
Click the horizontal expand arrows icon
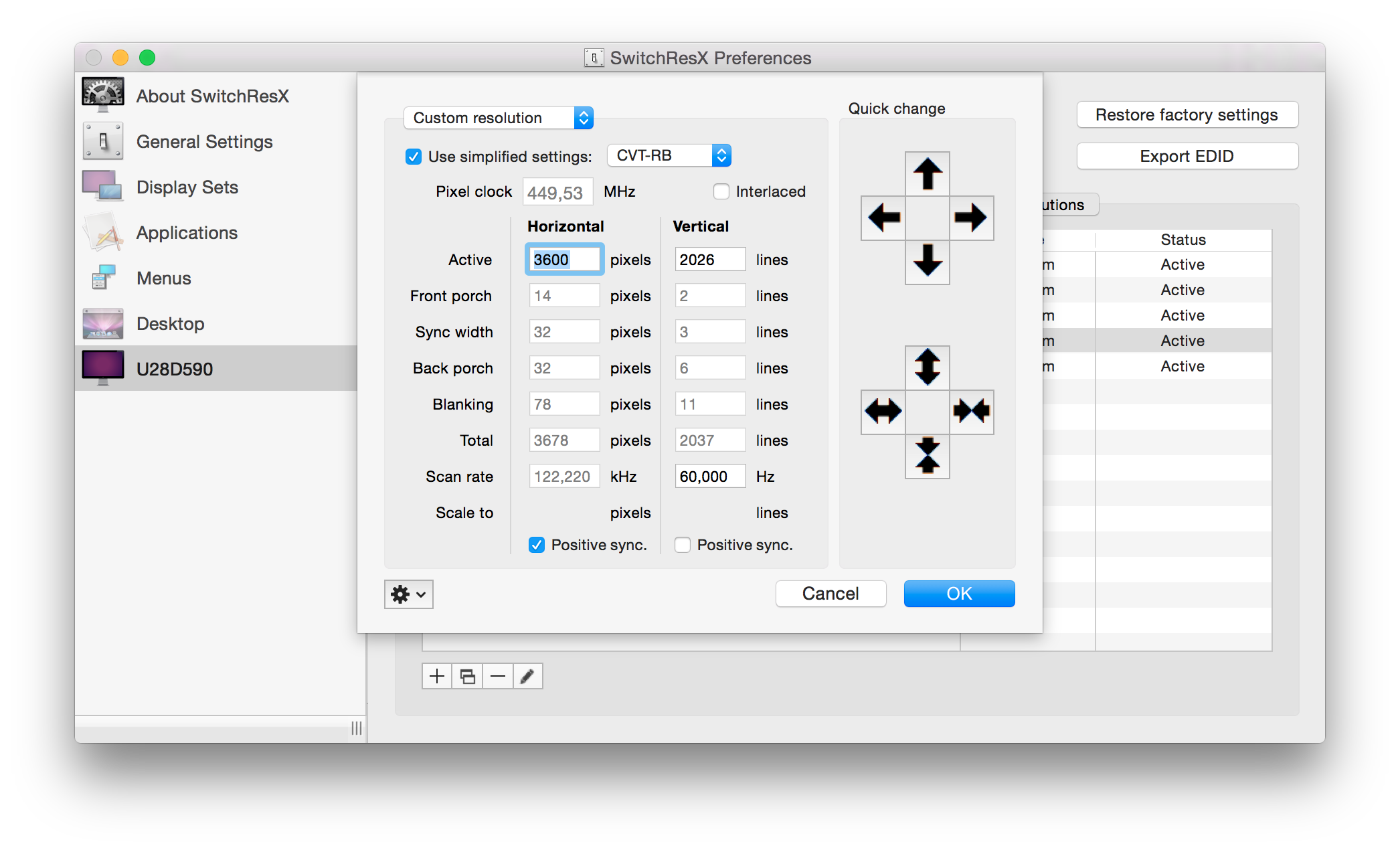(883, 411)
